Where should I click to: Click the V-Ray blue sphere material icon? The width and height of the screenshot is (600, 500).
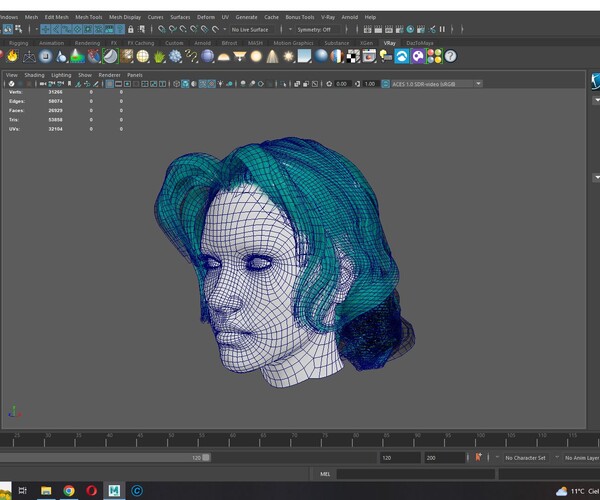[321, 56]
